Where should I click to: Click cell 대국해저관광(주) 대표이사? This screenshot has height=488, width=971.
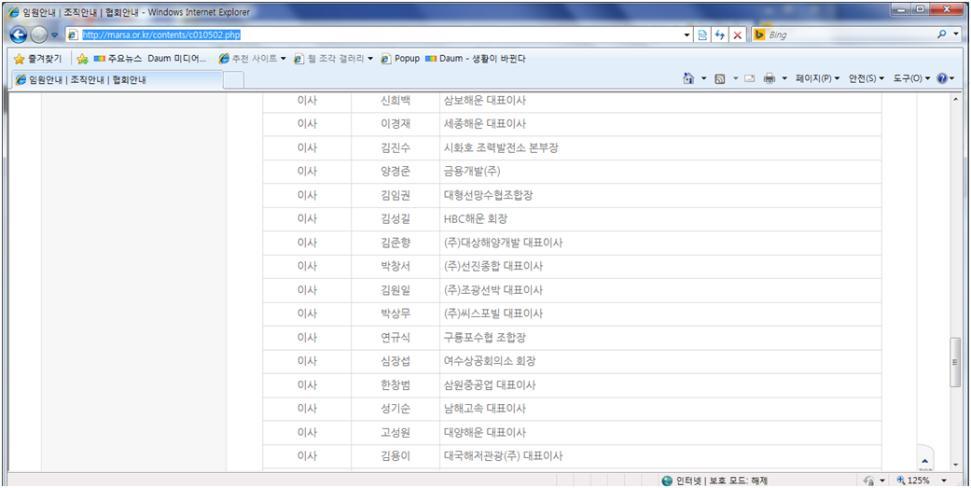point(660,456)
